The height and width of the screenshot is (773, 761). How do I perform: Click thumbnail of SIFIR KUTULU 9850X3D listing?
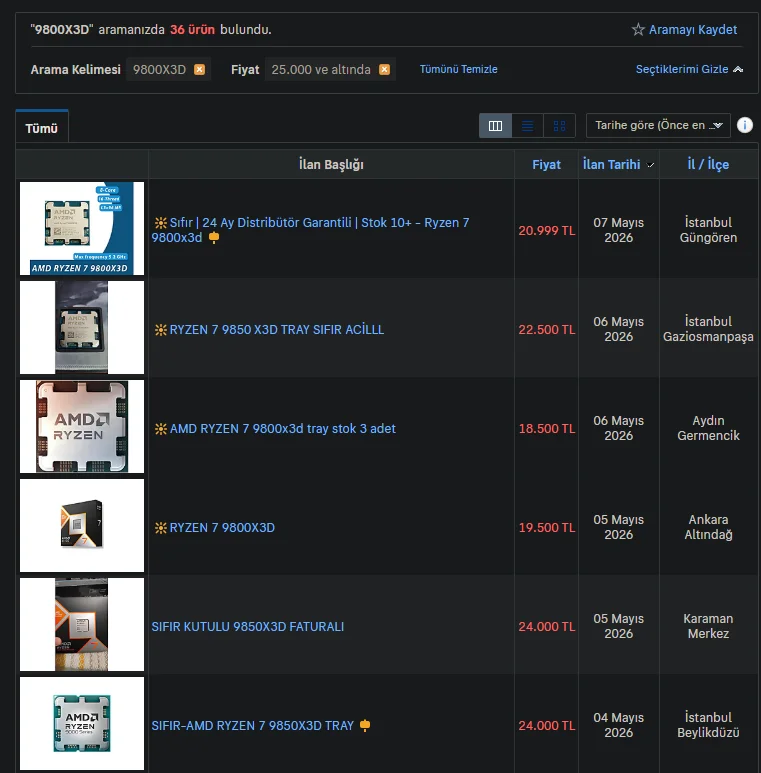[x=82, y=625]
